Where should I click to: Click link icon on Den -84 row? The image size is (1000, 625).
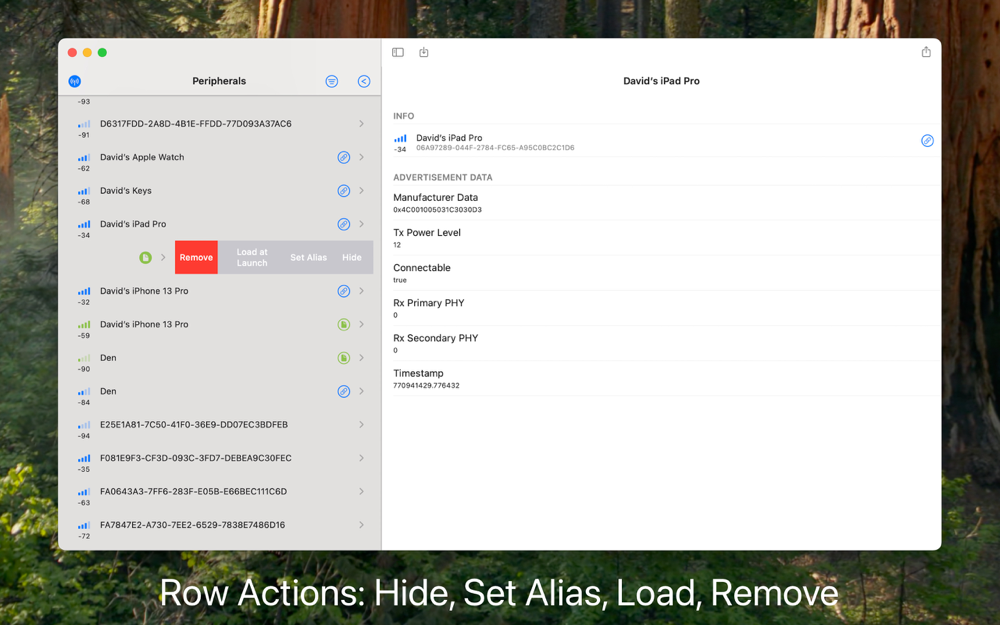tap(344, 392)
